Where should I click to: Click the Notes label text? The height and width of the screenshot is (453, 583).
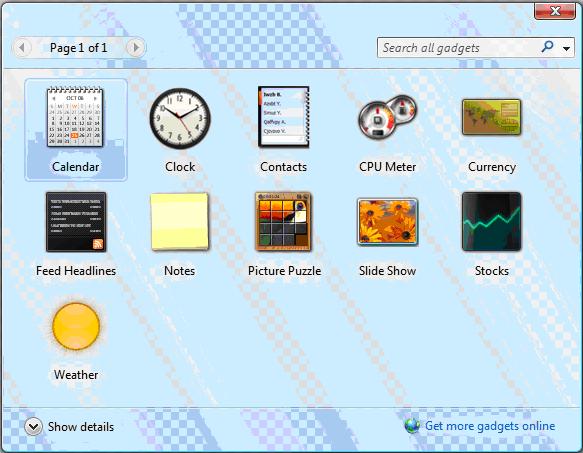(x=180, y=271)
